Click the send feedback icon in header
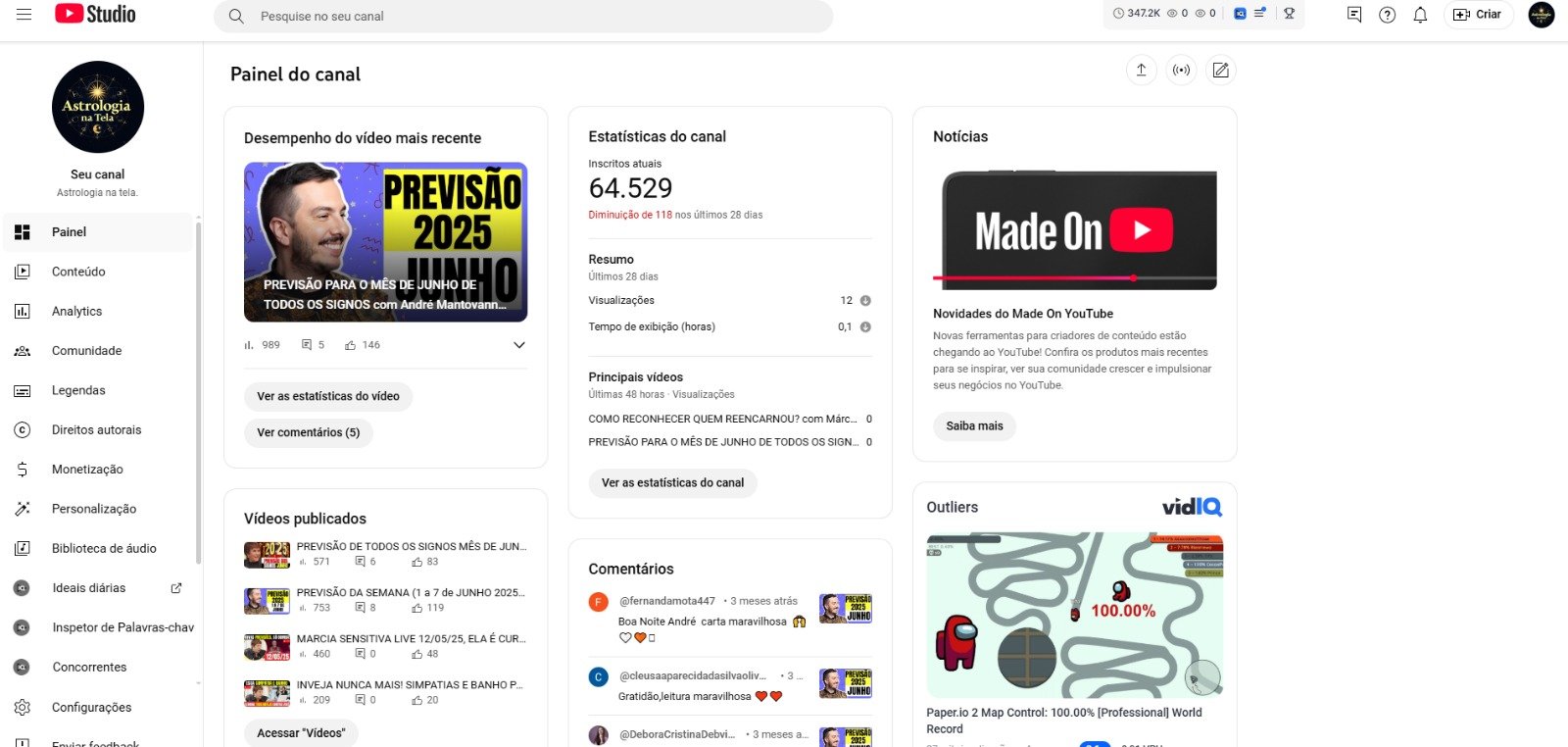1568x747 pixels. point(1354,15)
